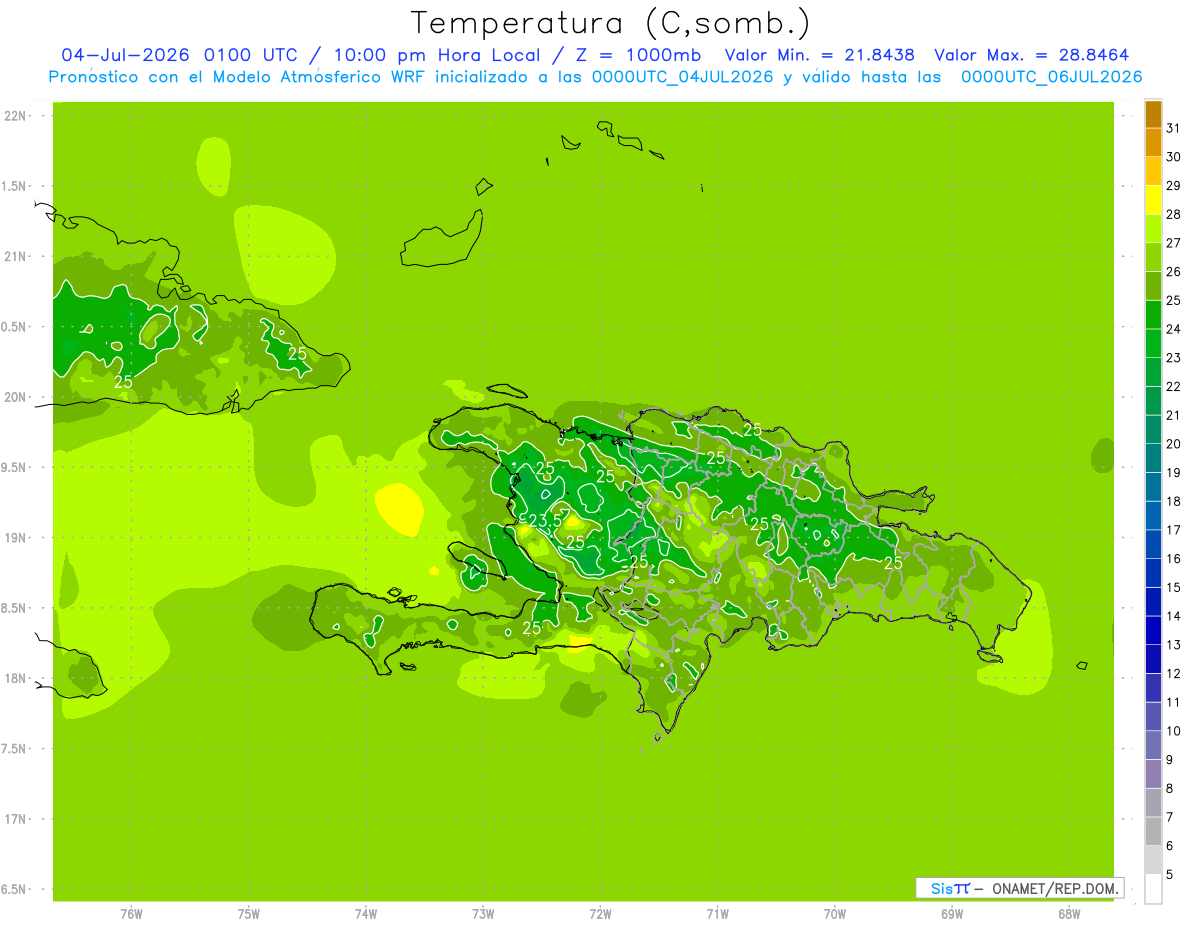
Task: Select legend value '26' on the colorbar
Action: (1173, 272)
